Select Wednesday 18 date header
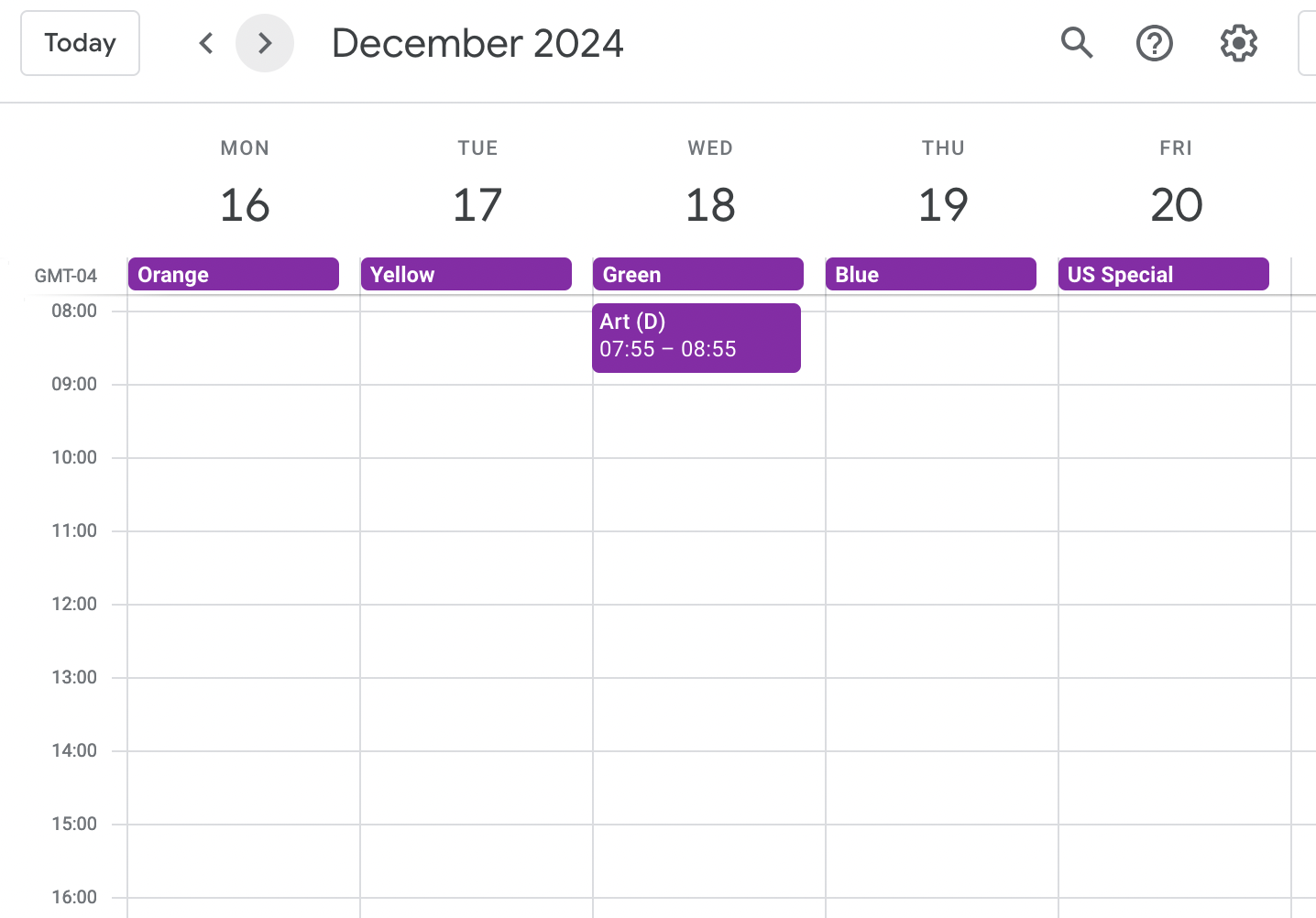Image resolution: width=1316 pixels, height=918 pixels. coord(710,204)
